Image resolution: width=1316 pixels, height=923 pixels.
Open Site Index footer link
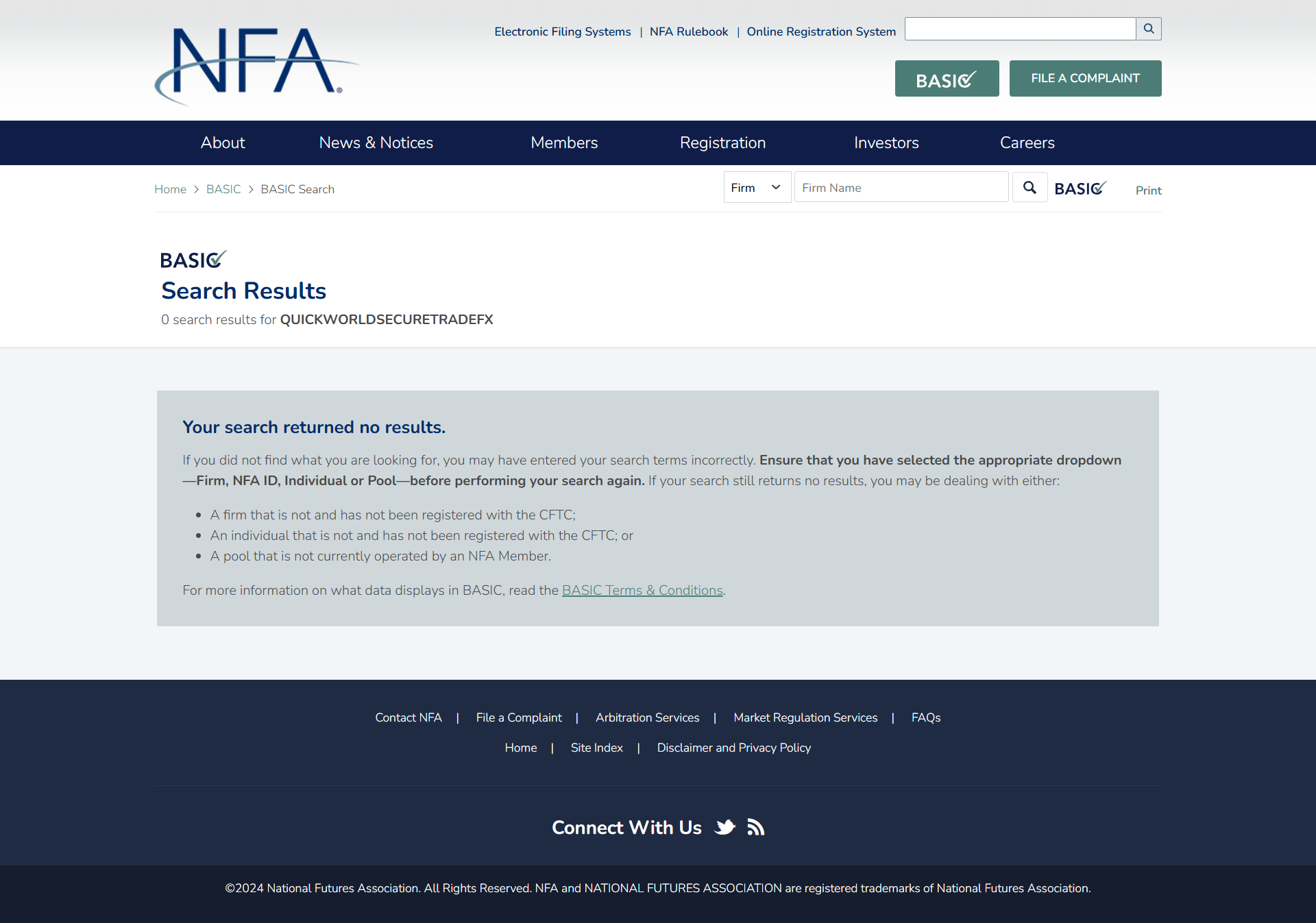click(596, 748)
